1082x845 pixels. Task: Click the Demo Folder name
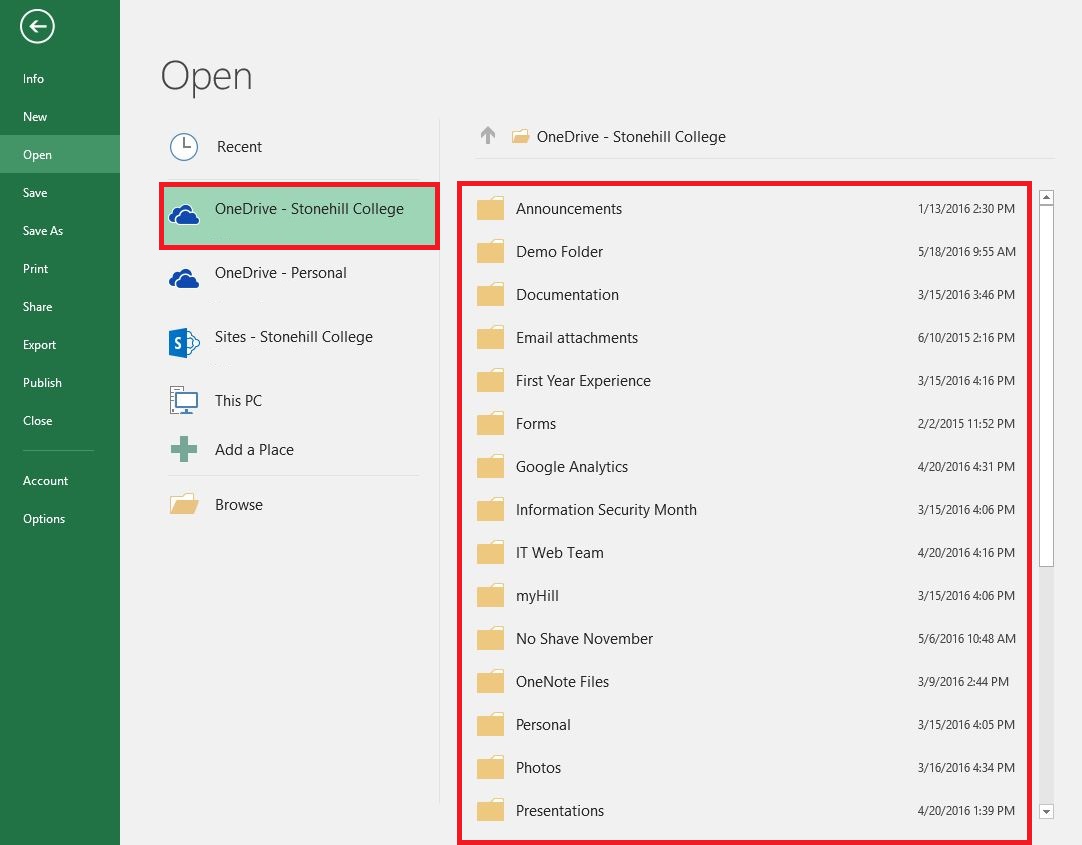[x=560, y=252]
